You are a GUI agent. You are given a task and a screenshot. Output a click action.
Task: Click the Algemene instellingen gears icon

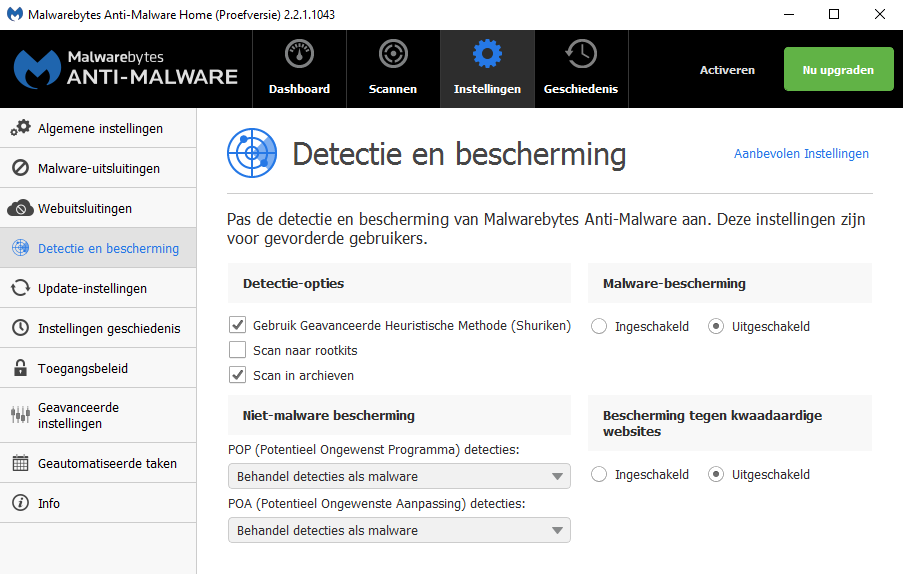[x=20, y=128]
